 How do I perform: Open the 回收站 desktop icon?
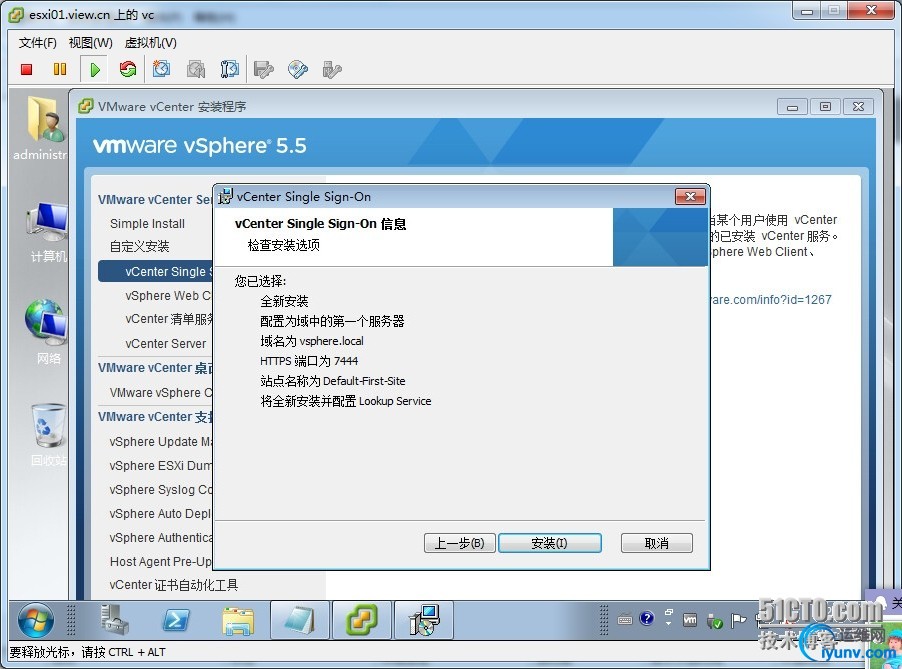coord(47,424)
